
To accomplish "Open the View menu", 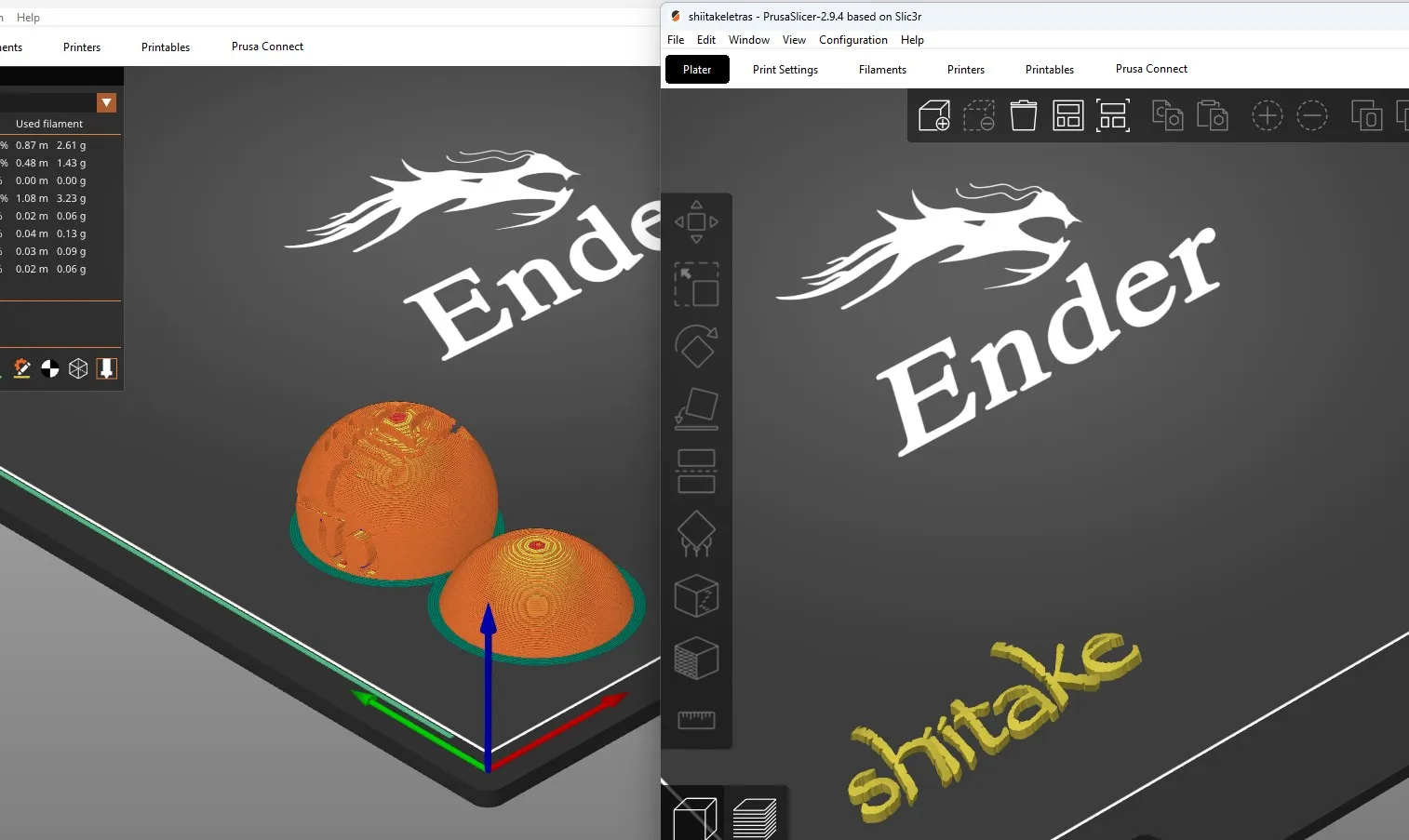I will point(794,40).
